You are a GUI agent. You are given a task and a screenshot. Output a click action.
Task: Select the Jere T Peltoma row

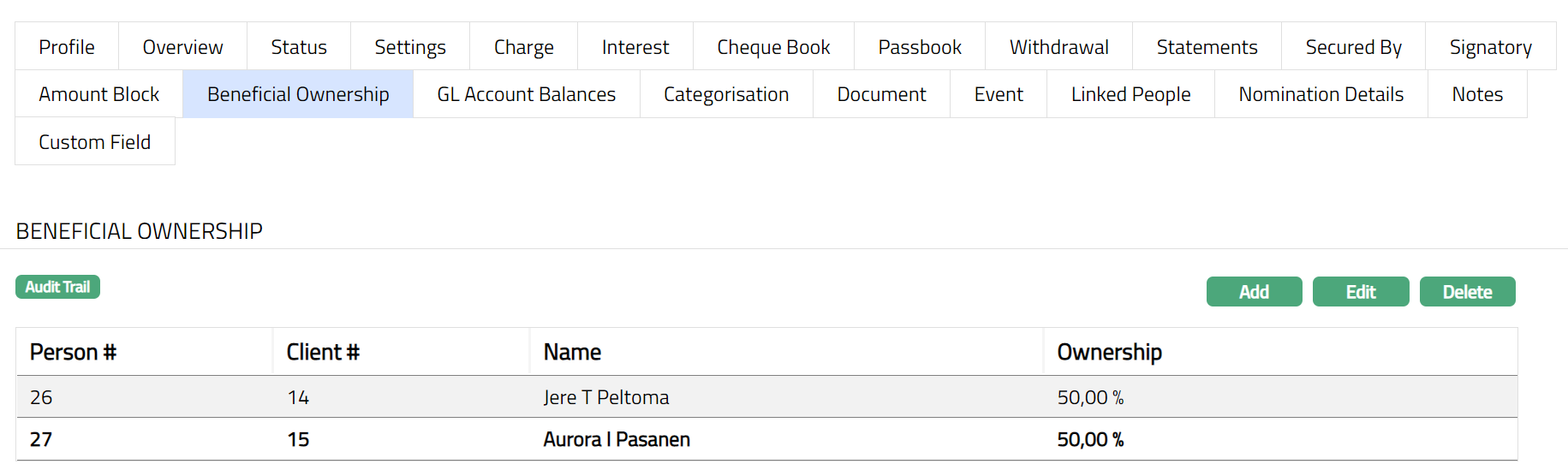606,397
